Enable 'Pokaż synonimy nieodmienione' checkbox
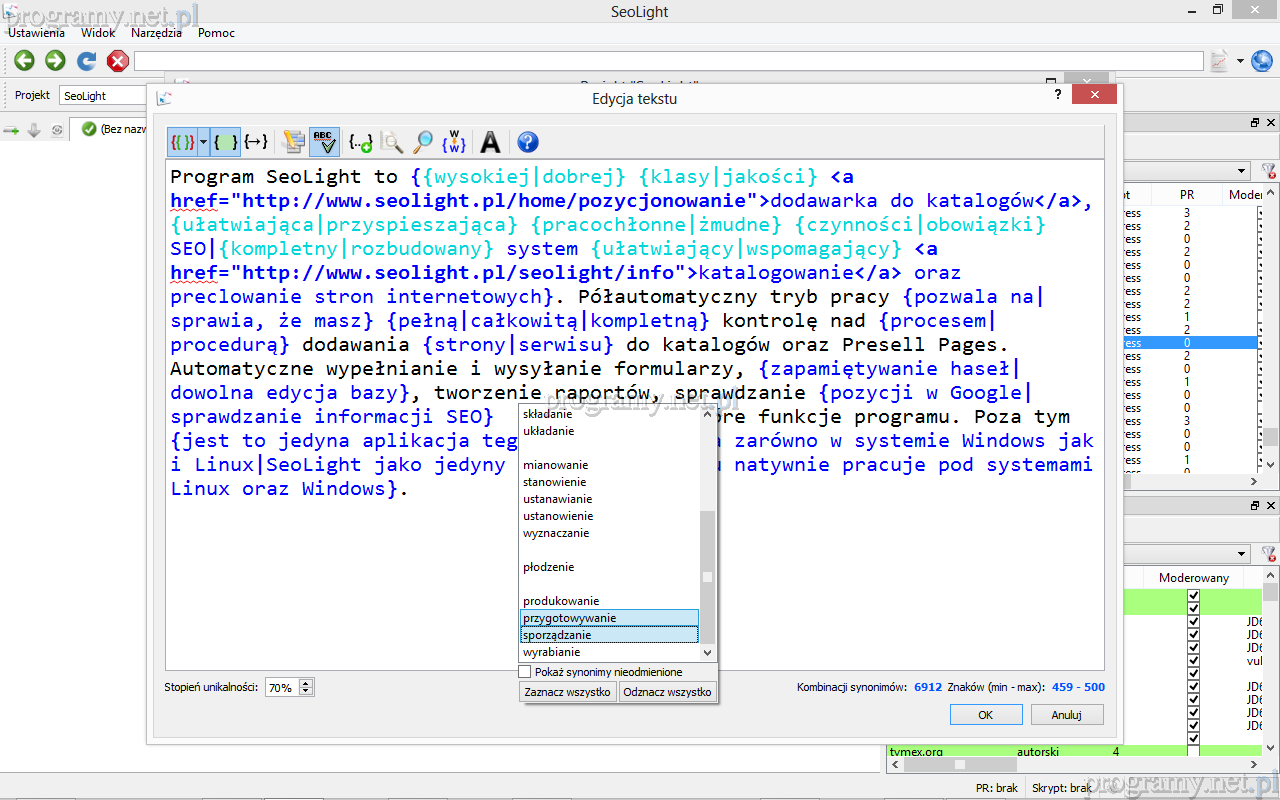 (525, 672)
